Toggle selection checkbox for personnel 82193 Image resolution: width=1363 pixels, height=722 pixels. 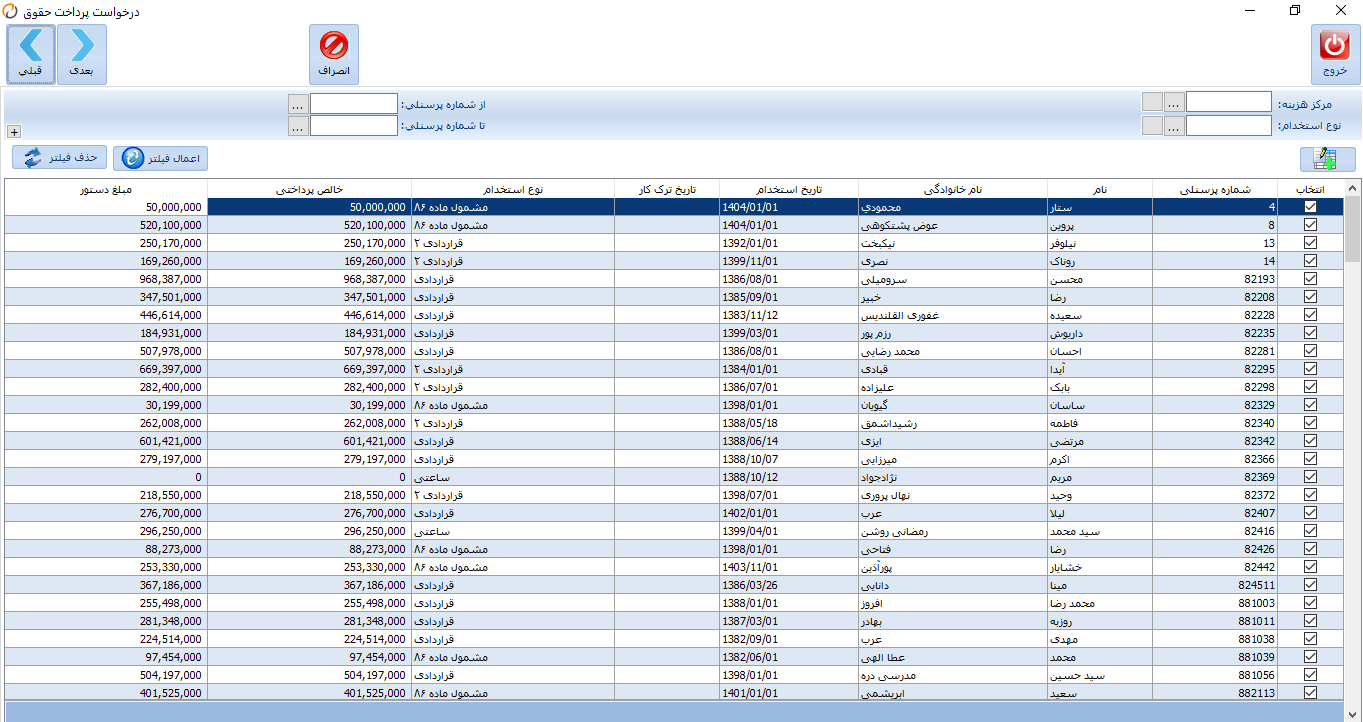point(1310,279)
